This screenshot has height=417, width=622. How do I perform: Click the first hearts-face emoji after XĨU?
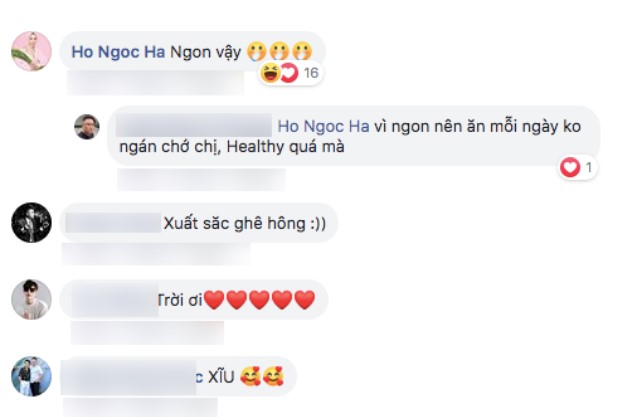(250, 376)
